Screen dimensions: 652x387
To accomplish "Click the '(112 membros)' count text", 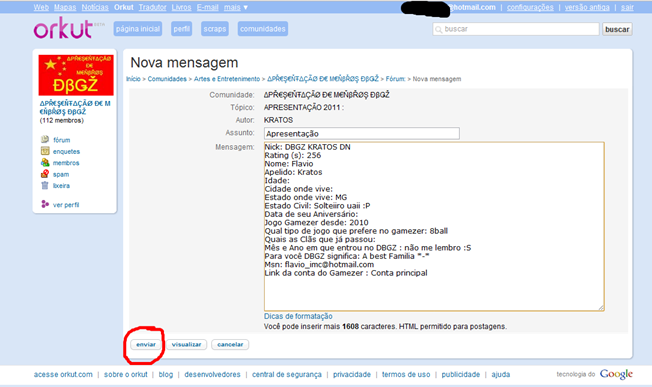I will pos(62,121).
